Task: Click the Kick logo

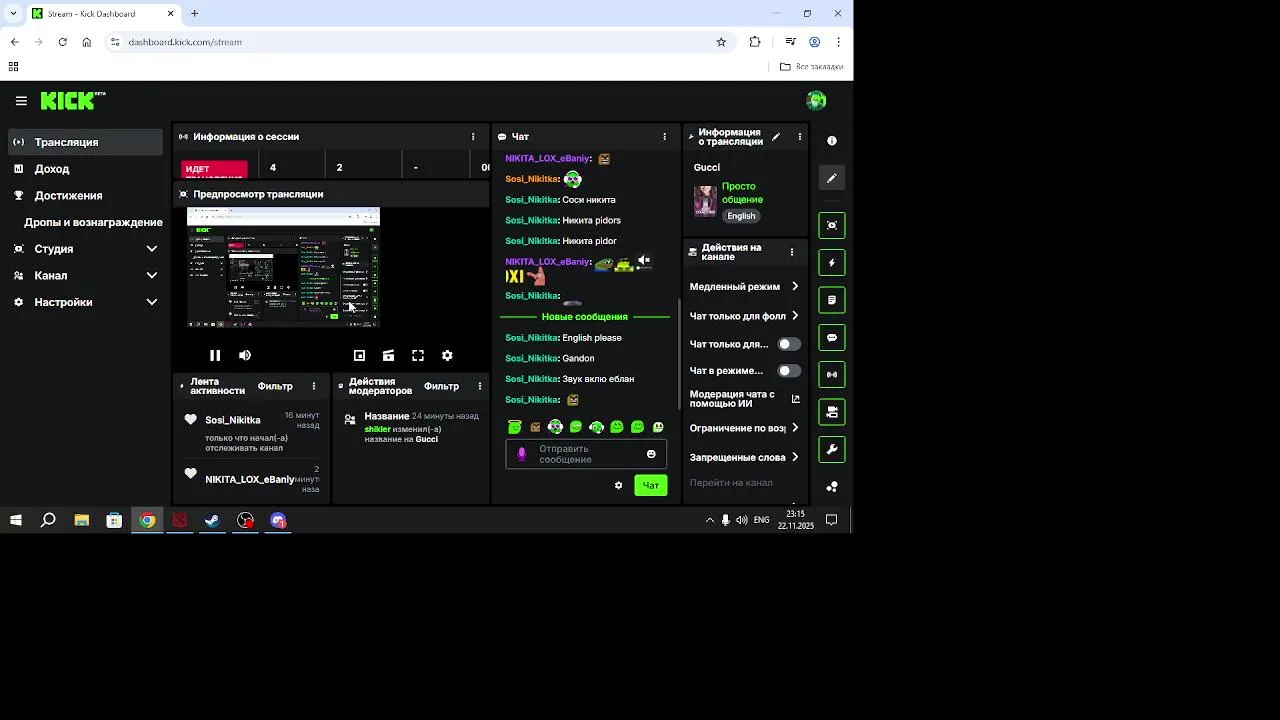Action: point(73,100)
